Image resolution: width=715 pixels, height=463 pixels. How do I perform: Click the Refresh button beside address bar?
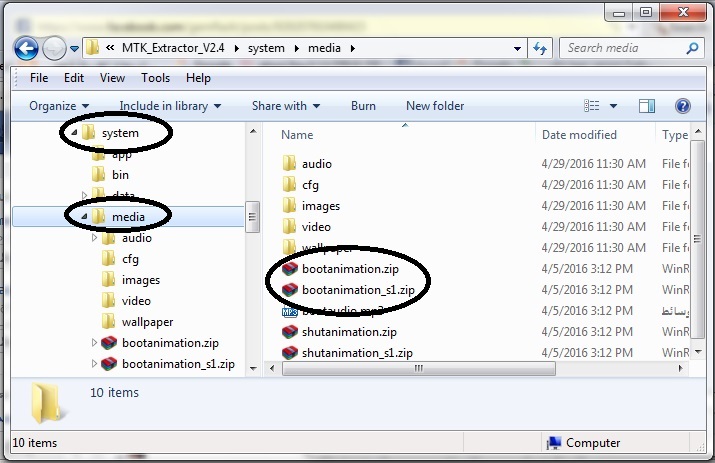[x=540, y=48]
